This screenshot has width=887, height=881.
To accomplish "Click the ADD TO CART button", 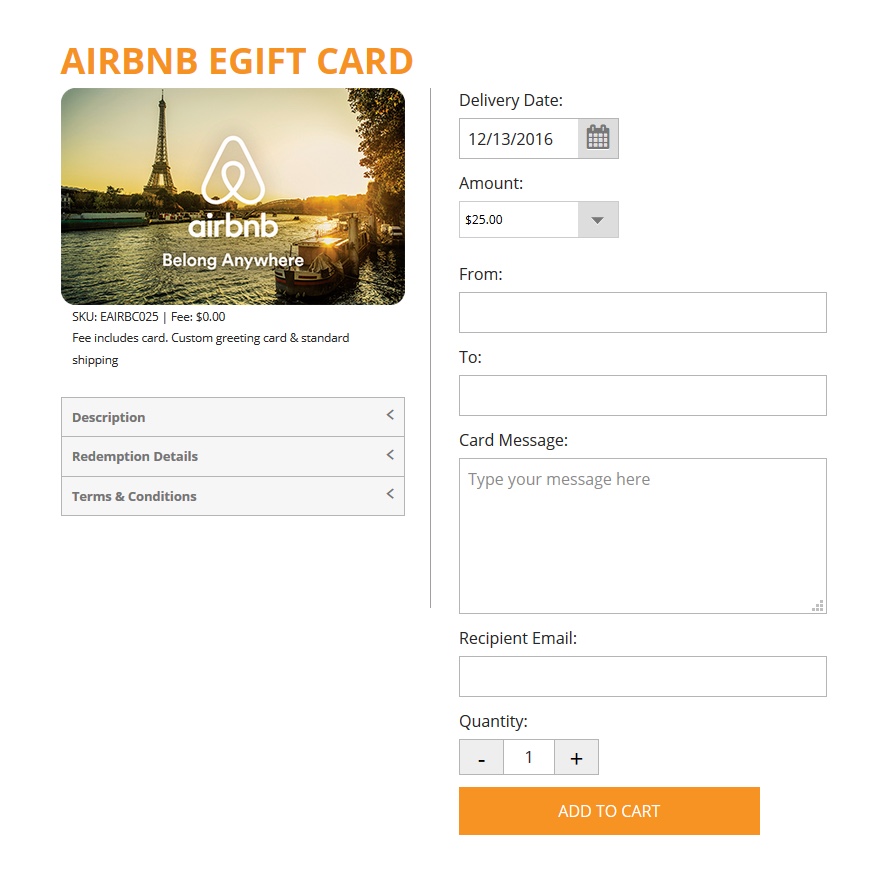I will pyautogui.click(x=609, y=811).
